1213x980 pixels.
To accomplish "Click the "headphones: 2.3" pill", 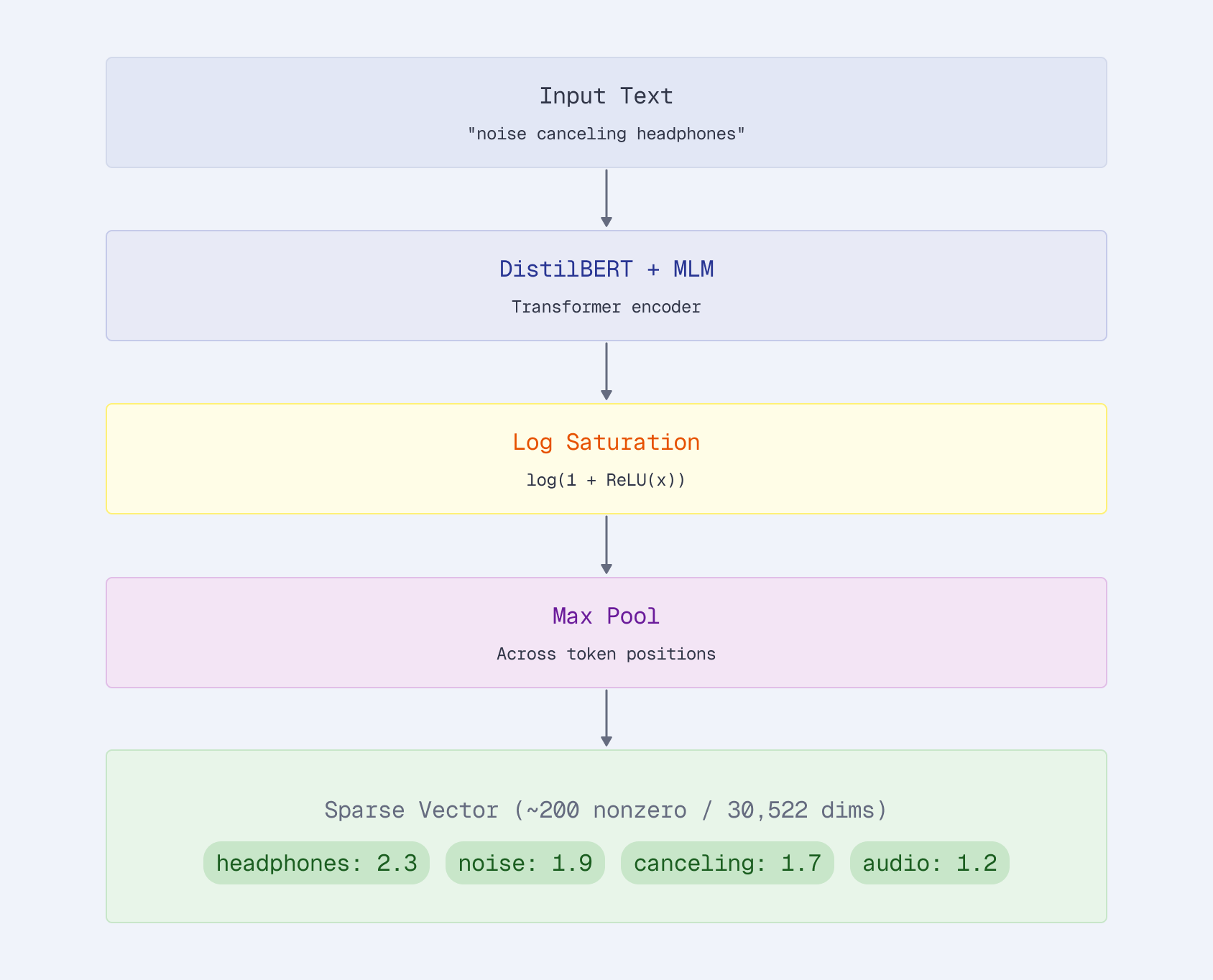I will pos(316,863).
